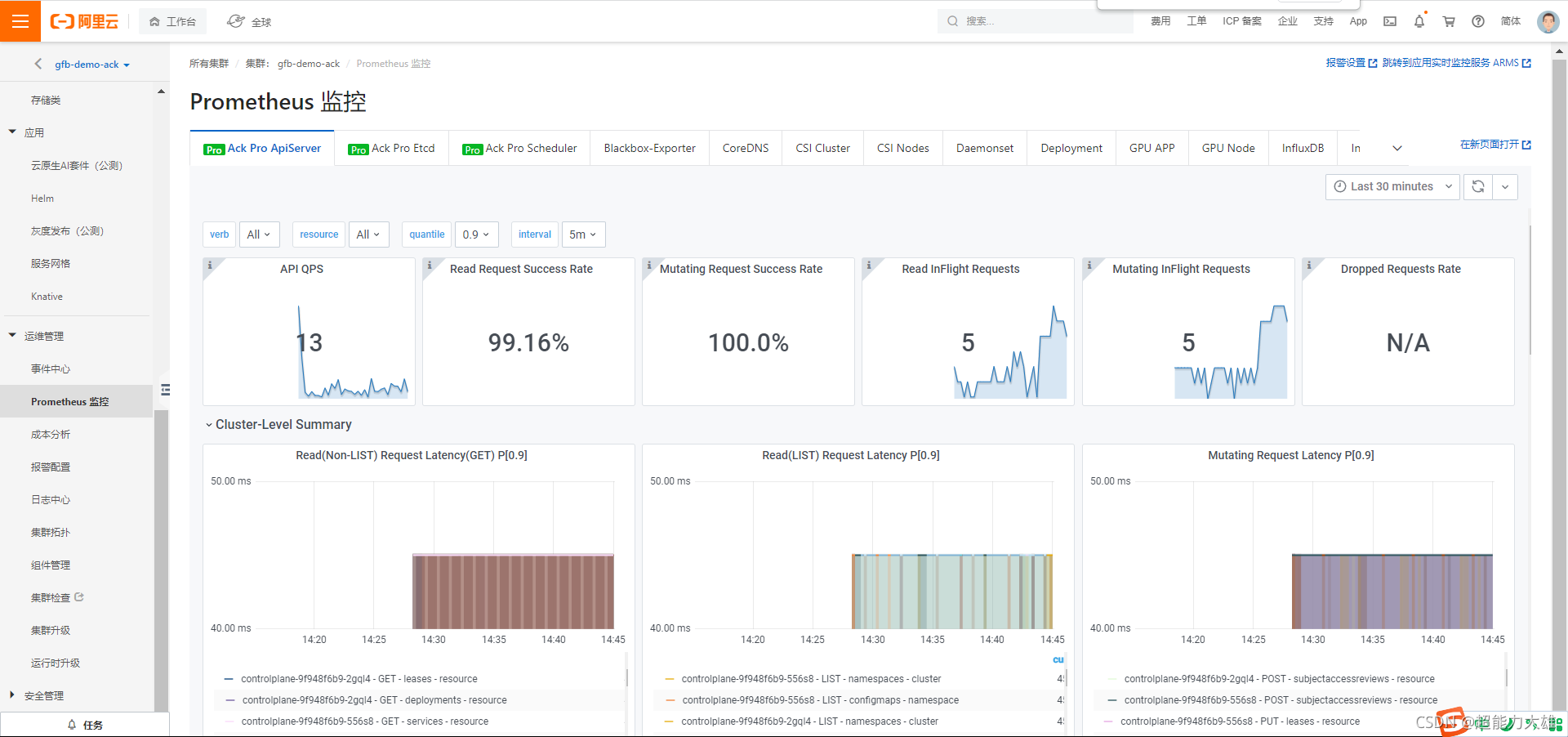The height and width of the screenshot is (737, 1568).
Task: Open Helm in the sidebar
Action: [42, 199]
